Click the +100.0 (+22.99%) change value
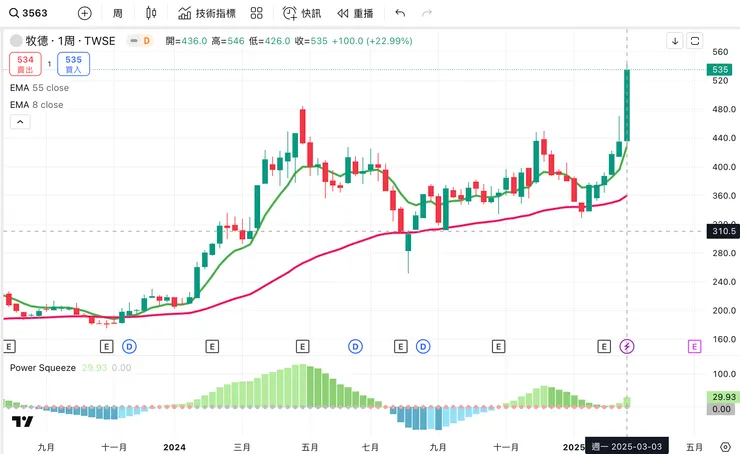The image size is (740, 454). 372,41
